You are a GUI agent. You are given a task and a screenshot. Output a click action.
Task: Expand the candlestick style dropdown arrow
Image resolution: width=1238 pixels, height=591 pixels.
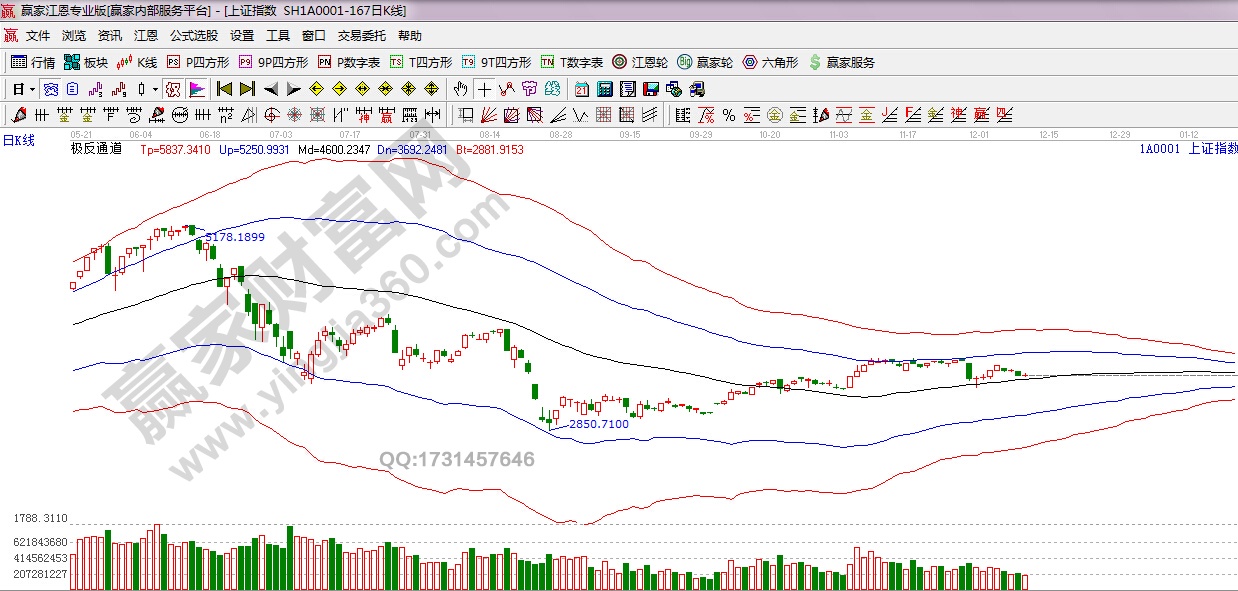coord(155,89)
